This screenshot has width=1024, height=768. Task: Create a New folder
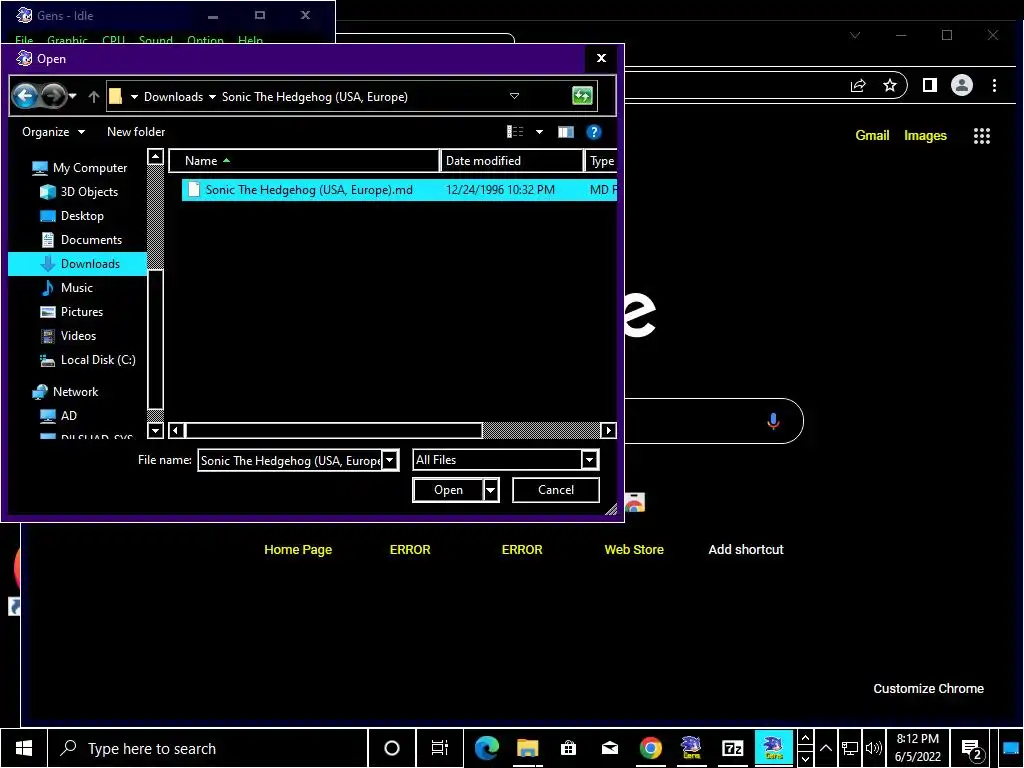click(x=136, y=132)
